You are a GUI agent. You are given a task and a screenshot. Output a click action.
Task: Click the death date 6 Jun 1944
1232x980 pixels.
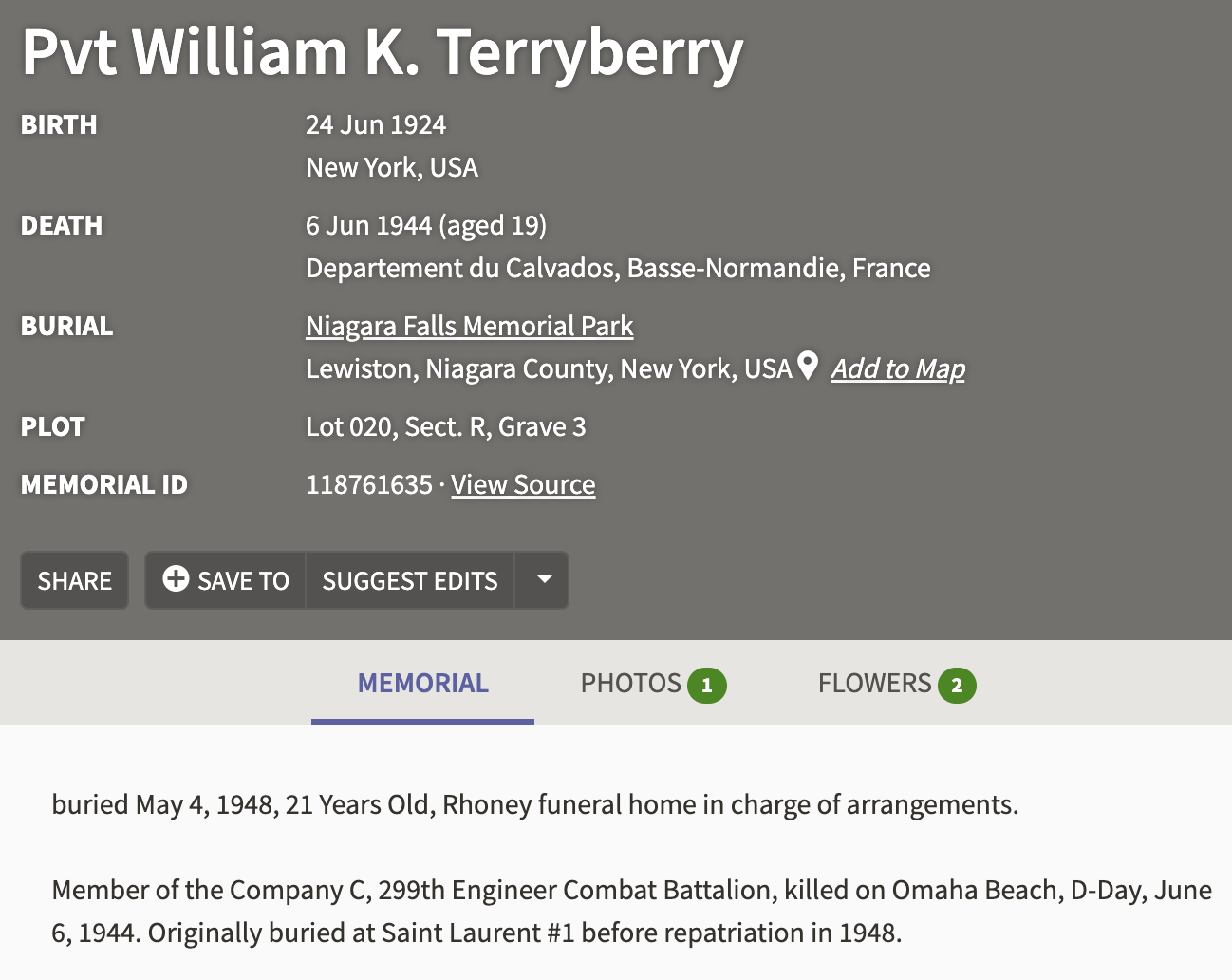coord(368,226)
